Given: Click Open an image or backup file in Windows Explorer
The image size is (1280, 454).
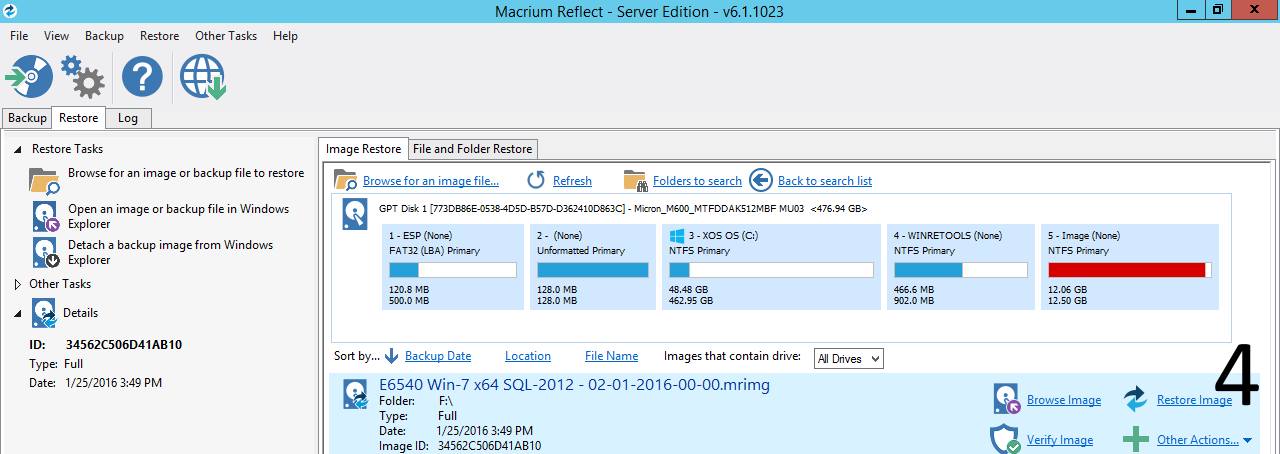Looking at the screenshot, I should click(x=178, y=216).
